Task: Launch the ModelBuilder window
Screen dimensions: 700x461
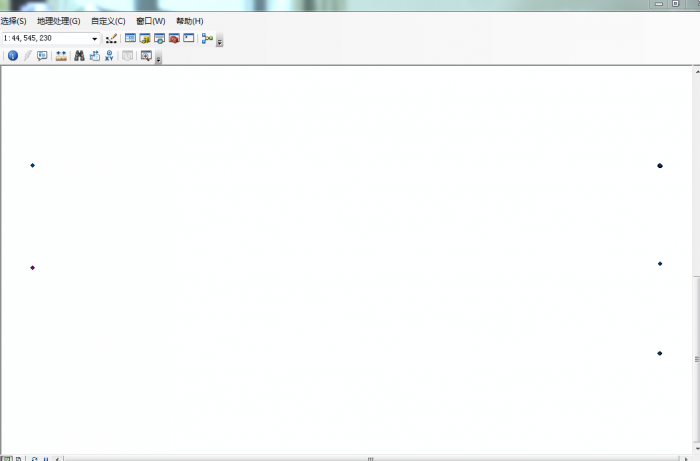Action: tap(207, 39)
